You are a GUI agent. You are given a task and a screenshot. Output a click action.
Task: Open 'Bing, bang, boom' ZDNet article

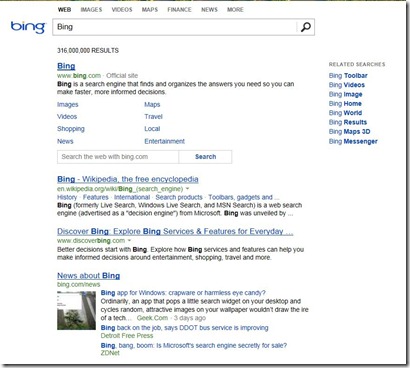coord(194,345)
